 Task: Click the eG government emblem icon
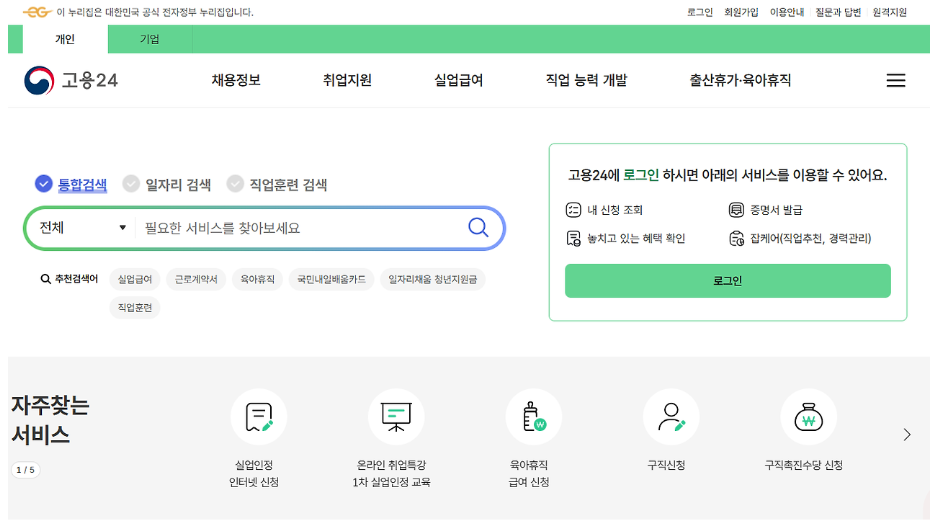tap(37, 12)
